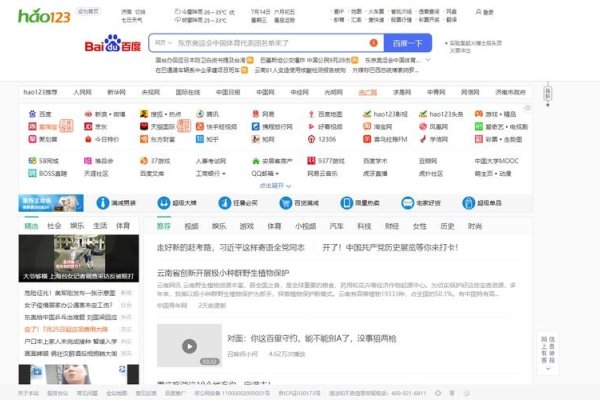Expand the 网页 search type dropdown
The height and width of the screenshot is (400, 600).
pos(163,43)
